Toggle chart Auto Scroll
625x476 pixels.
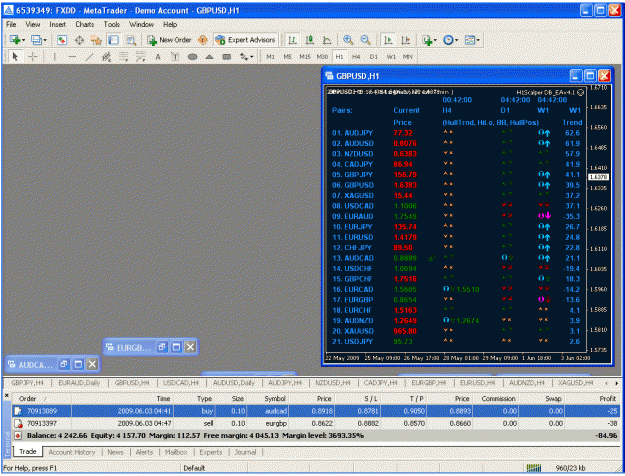point(387,40)
